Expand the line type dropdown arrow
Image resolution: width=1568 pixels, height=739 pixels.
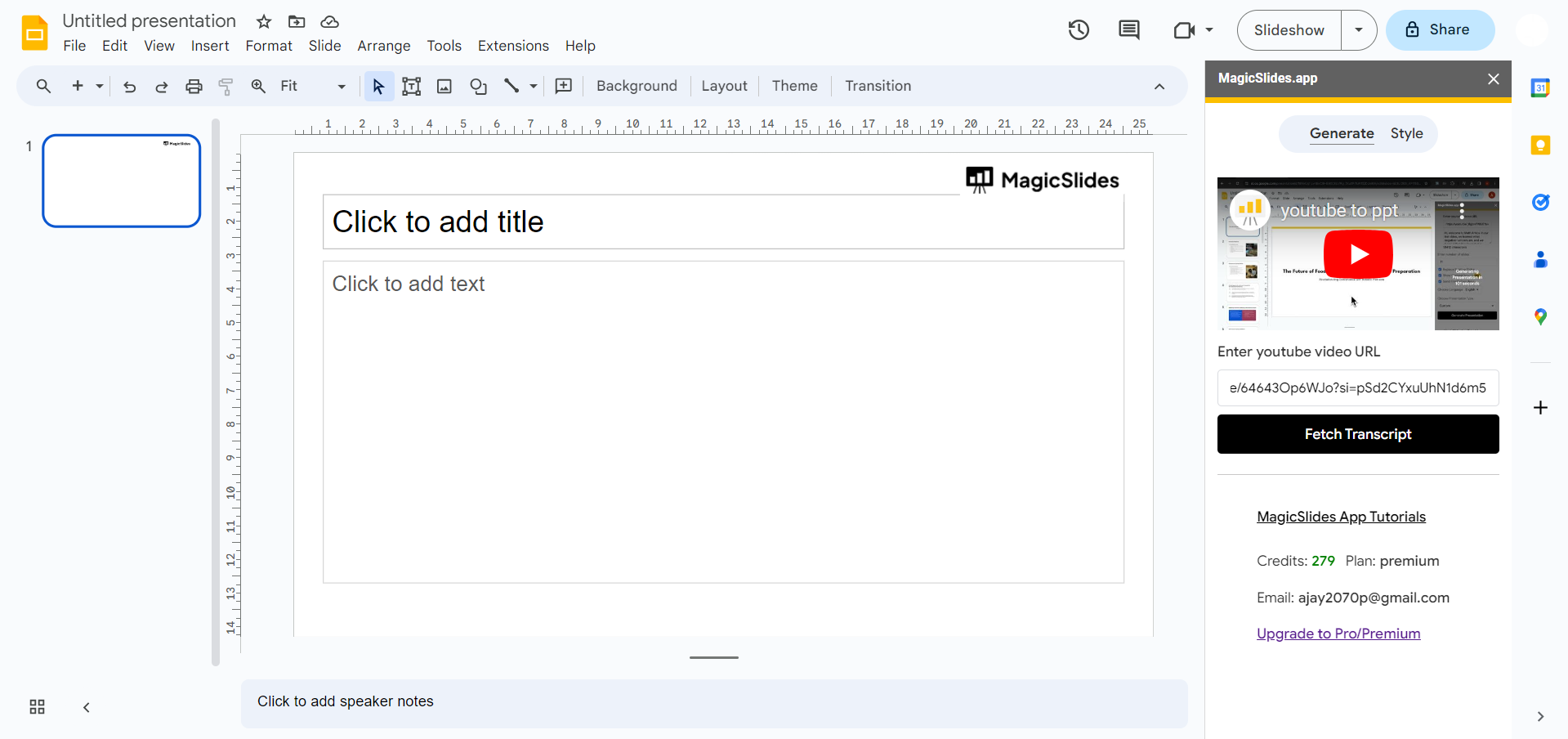534,86
